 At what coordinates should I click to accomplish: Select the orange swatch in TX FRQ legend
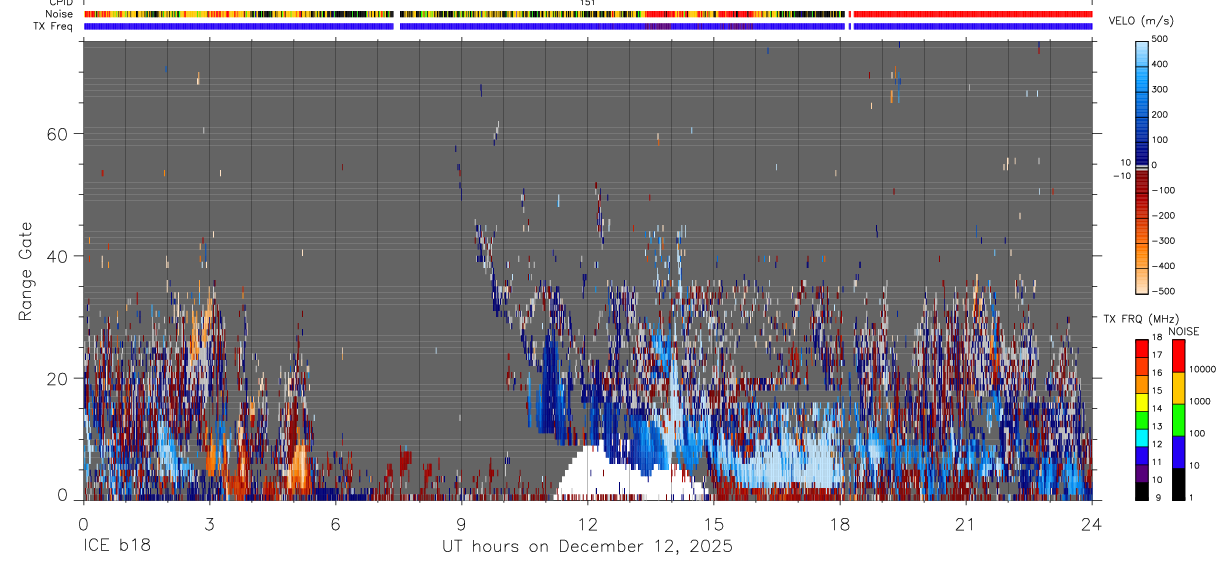1142,383
